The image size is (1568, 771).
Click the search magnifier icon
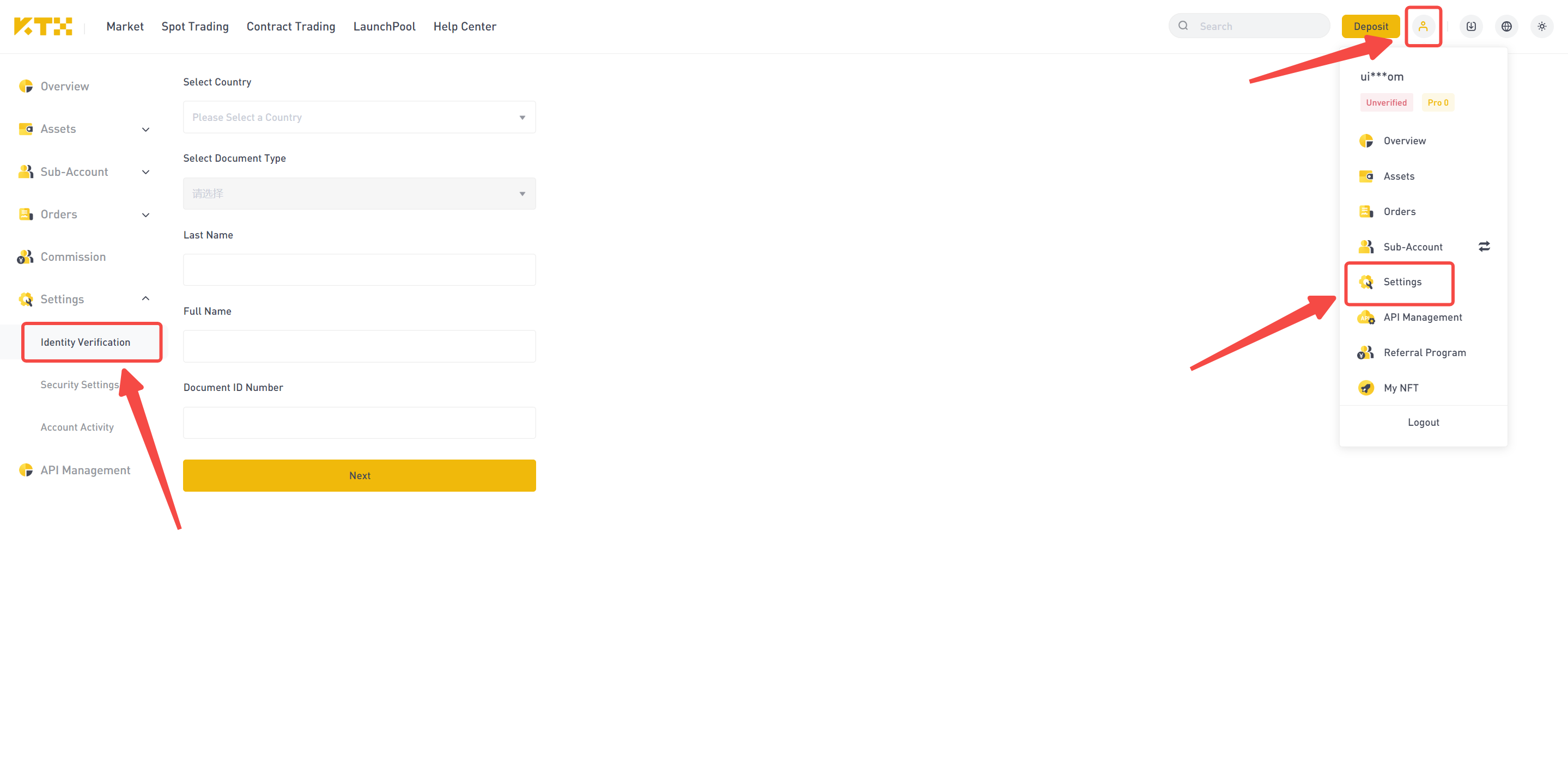(1183, 26)
